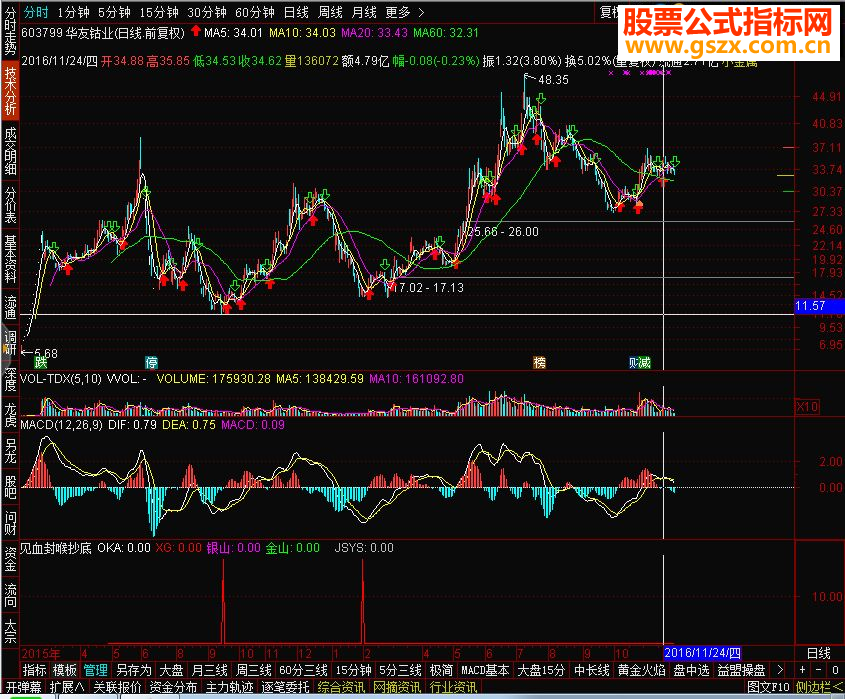Open 图文F10 company information
845x699 pixels.
pyautogui.click(x=768, y=687)
